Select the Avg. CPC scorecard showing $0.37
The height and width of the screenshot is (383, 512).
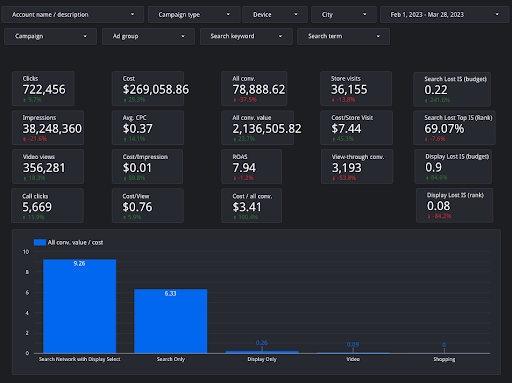(x=148, y=127)
